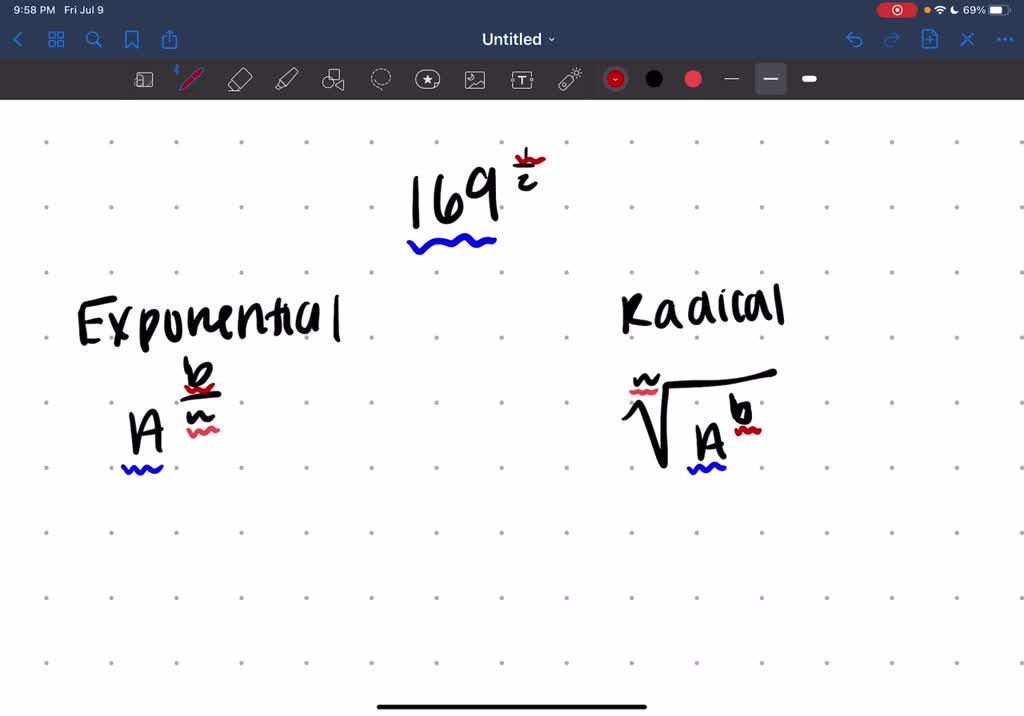This screenshot has width=1024, height=716.
Task: Stop the active screen recording indicator
Action: point(895,9)
